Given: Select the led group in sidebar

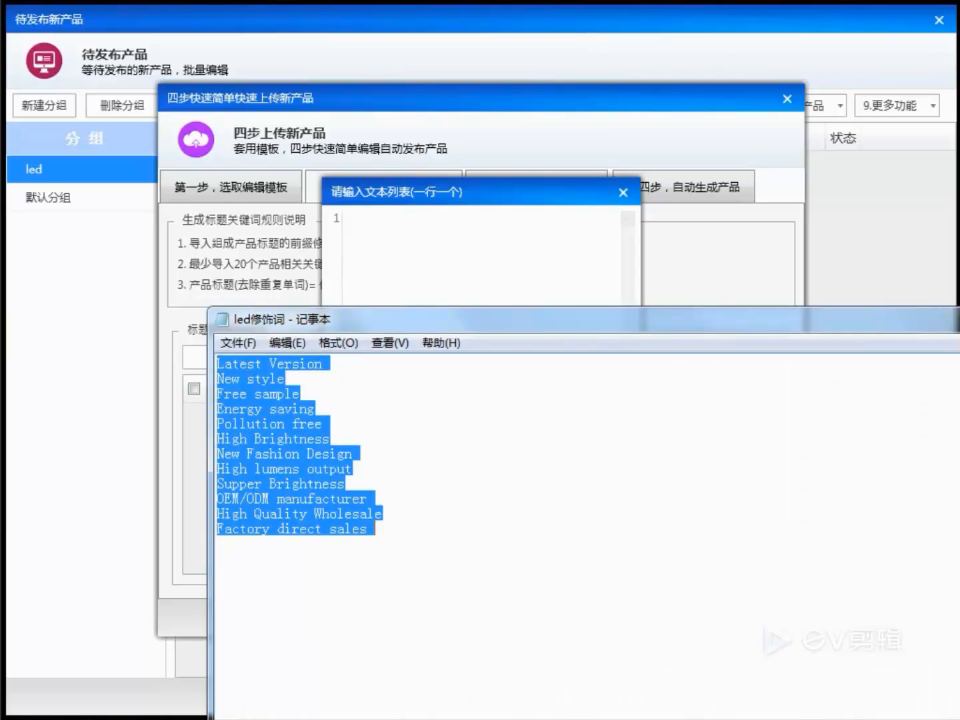Looking at the screenshot, I should click(82, 169).
